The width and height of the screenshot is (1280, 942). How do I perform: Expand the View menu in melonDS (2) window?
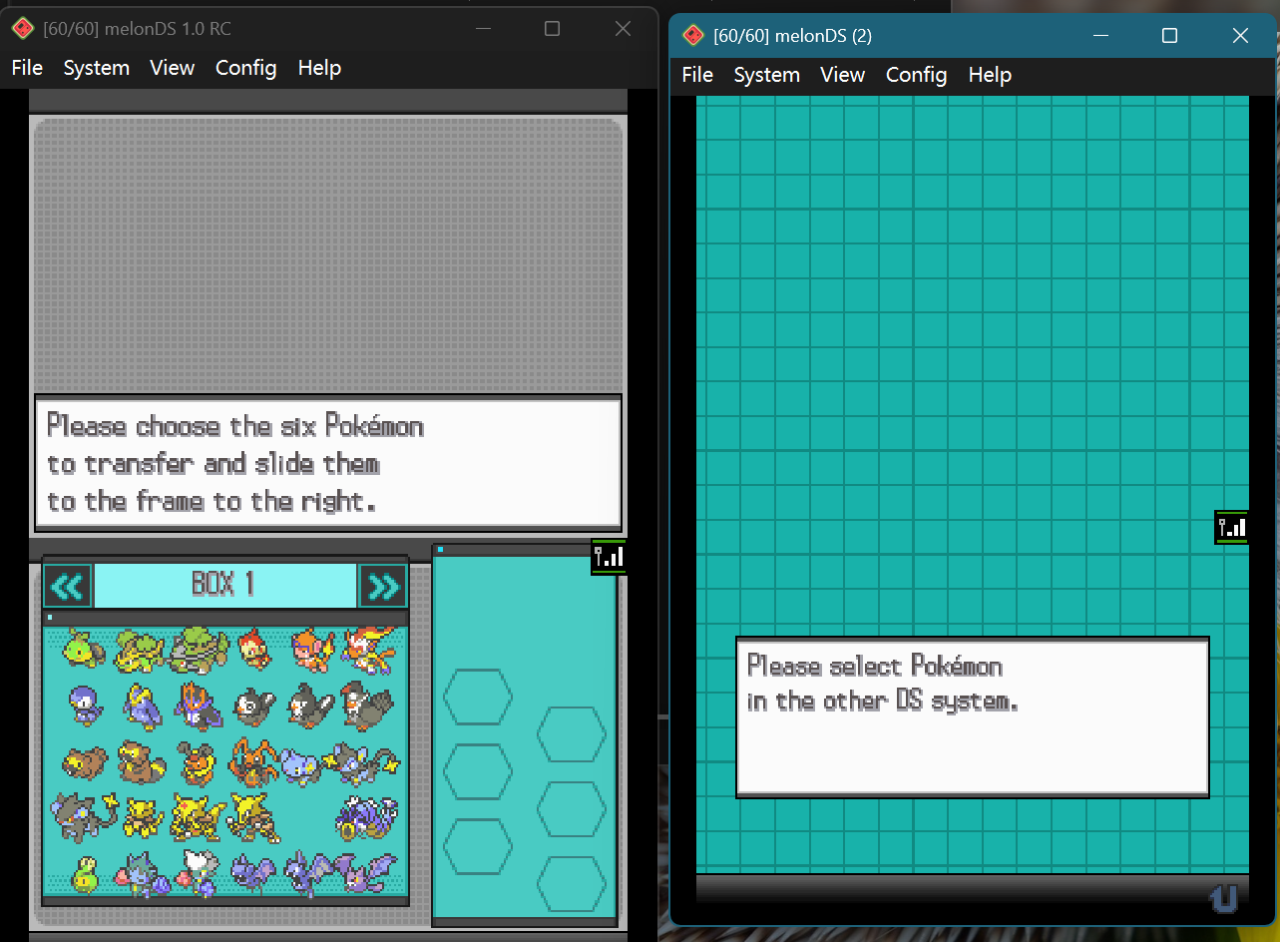[842, 75]
